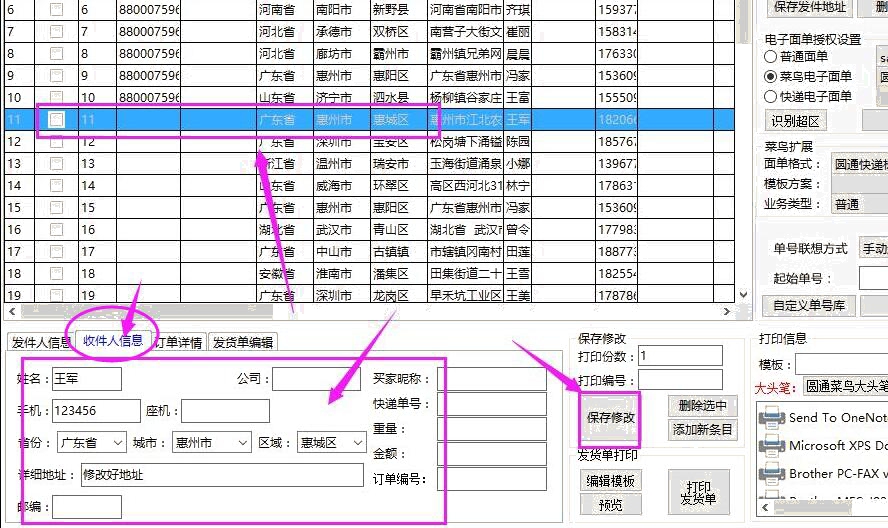Click the 手机 phone number field
888x528 pixels.
(x=96, y=411)
